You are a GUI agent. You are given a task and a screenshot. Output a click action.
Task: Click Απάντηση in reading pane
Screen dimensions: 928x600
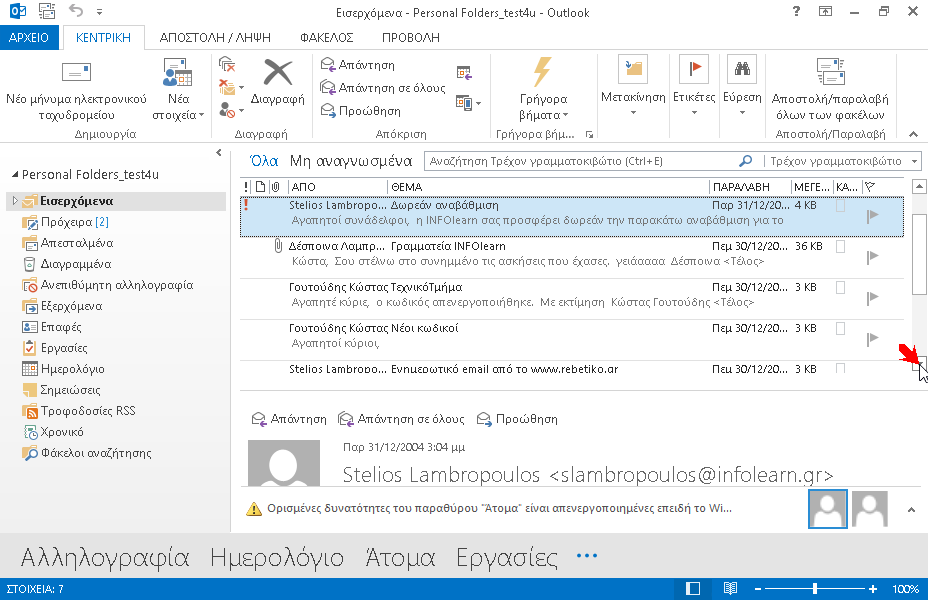289,419
